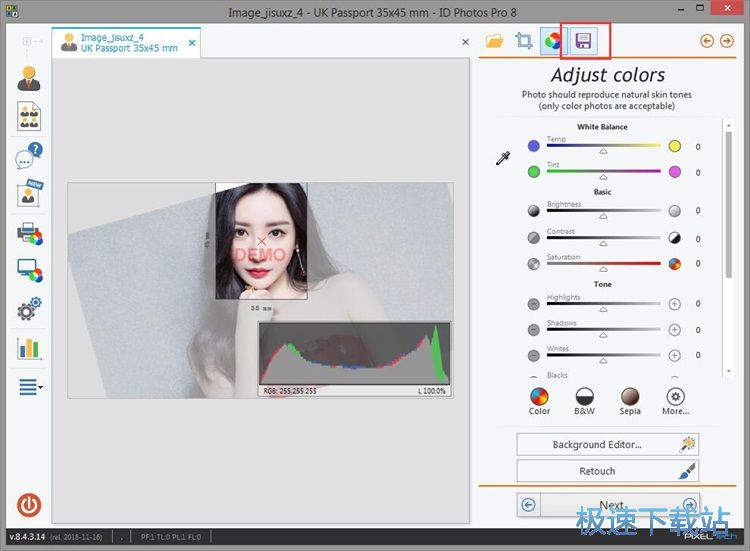Increase Brightness with light sphere icon
Image resolution: width=750 pixels, height=551 pixels.
[675, 211]
